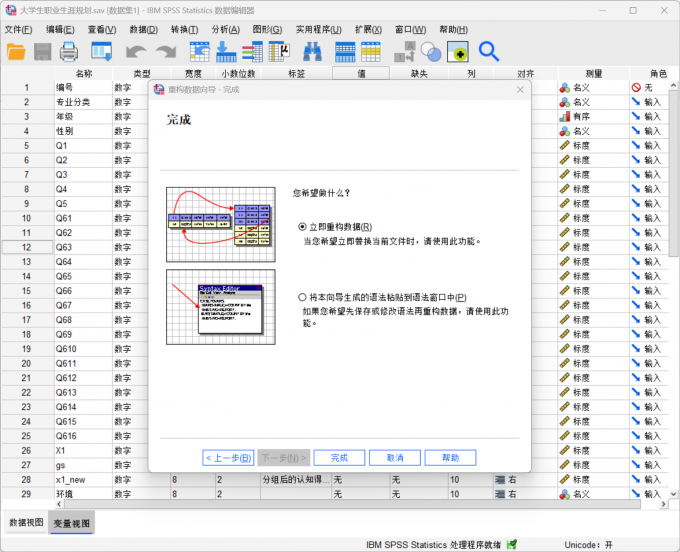Image resolution: width=680 pixels, height=552 pixels.
Task: Open the 分析 menu
Action: point(226,29)
